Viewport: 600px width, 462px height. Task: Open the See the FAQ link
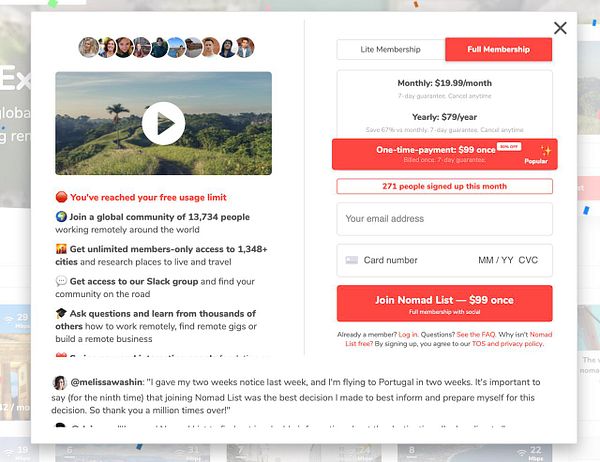point(476,335)
